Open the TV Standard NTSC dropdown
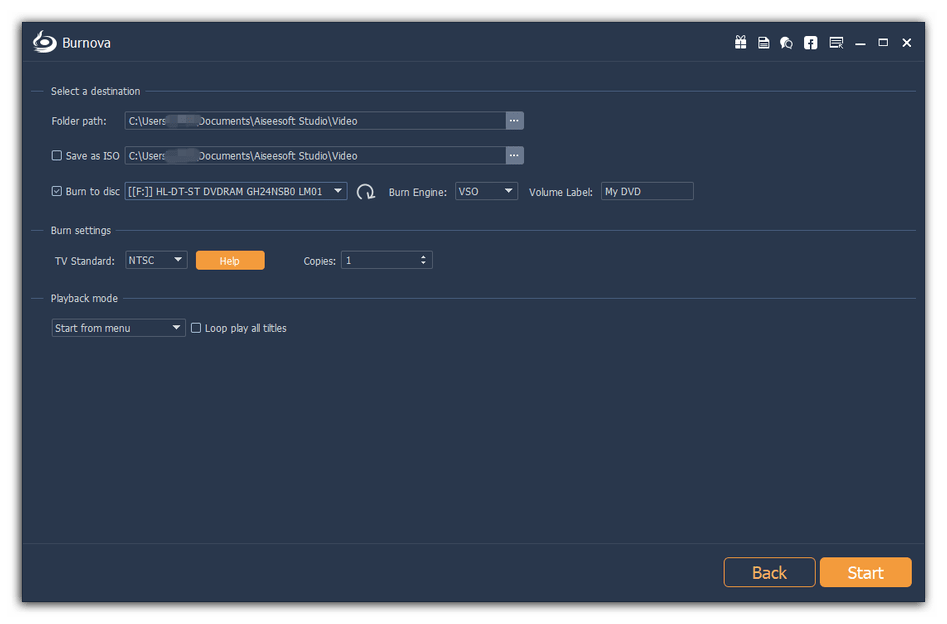The image size is (947, 624). (178, 260)
